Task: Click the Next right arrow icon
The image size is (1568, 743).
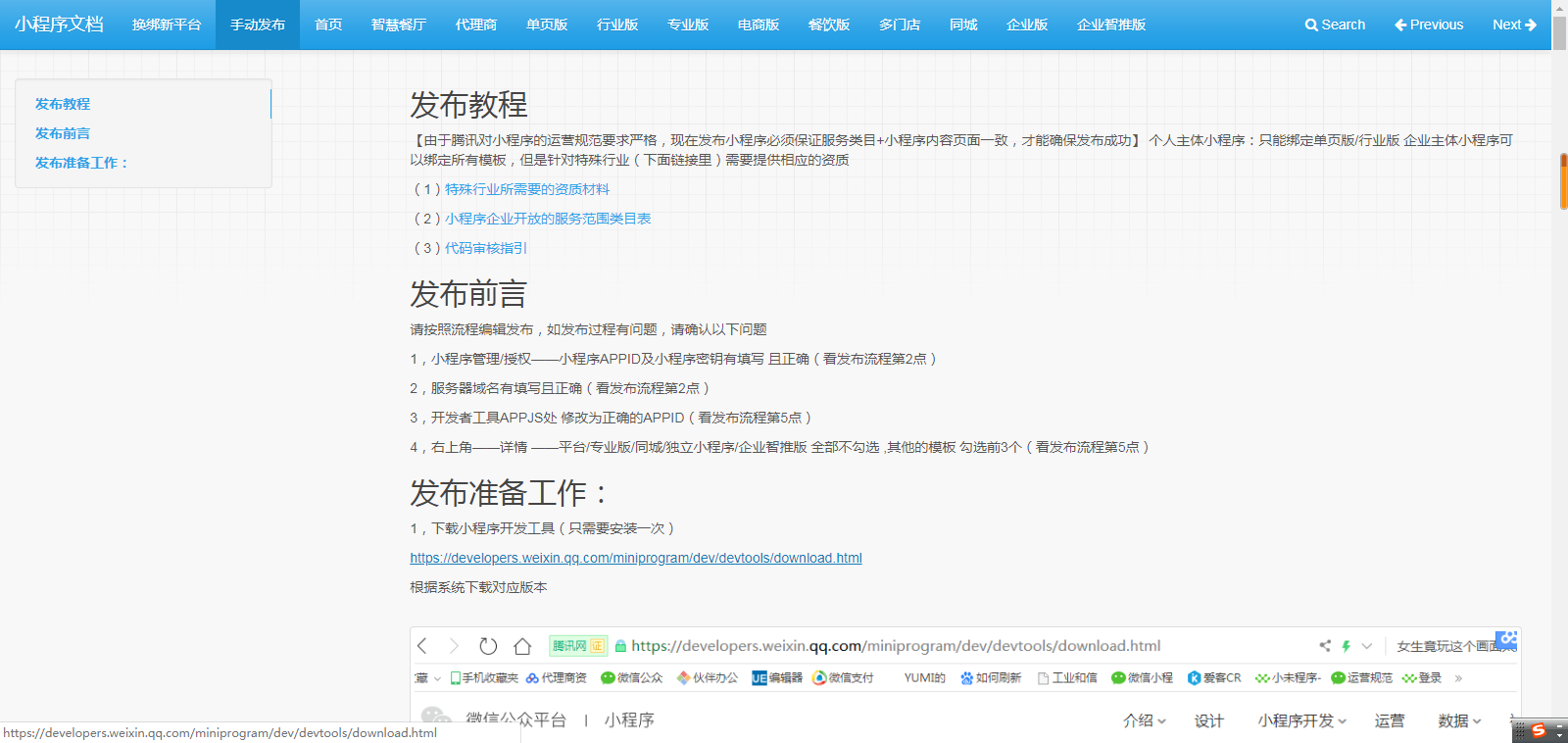Action: tap(1531, 25)
